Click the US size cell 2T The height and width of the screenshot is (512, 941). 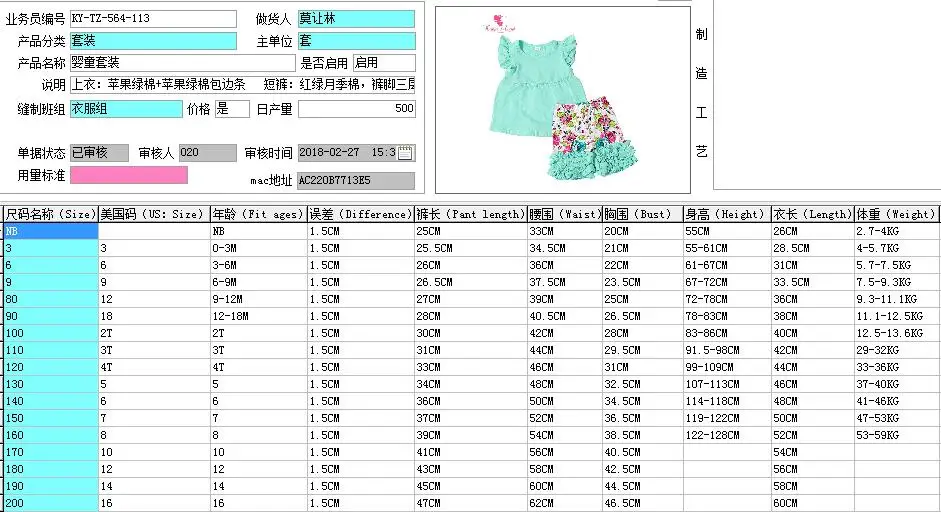click(154, 333)
